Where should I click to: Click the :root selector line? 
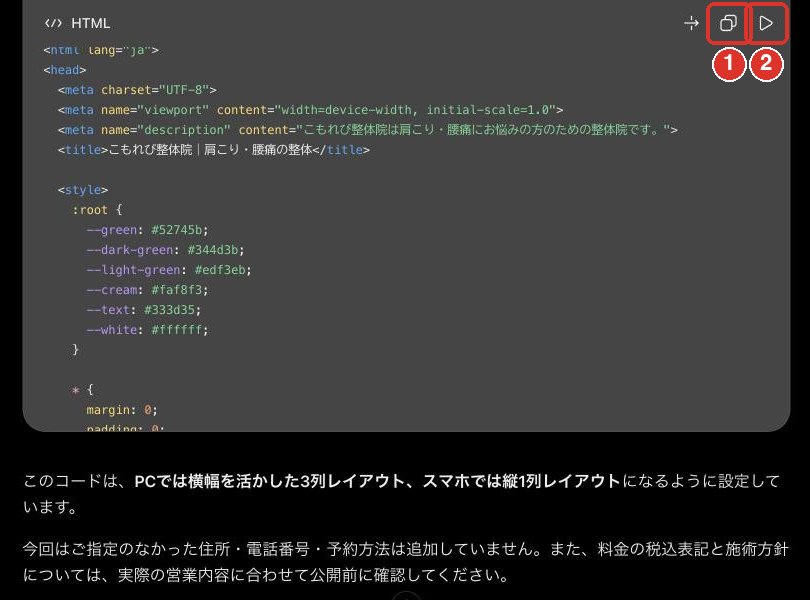coord(97,210)
